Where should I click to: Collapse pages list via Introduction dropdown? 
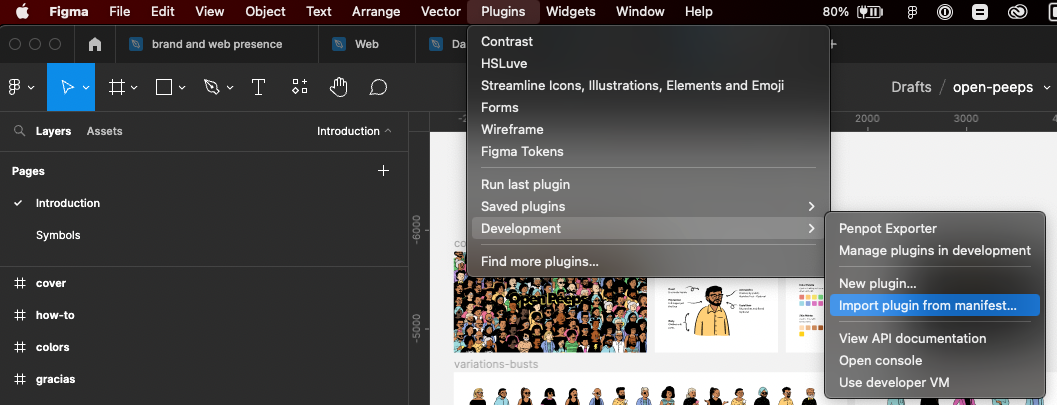point(354,131)
